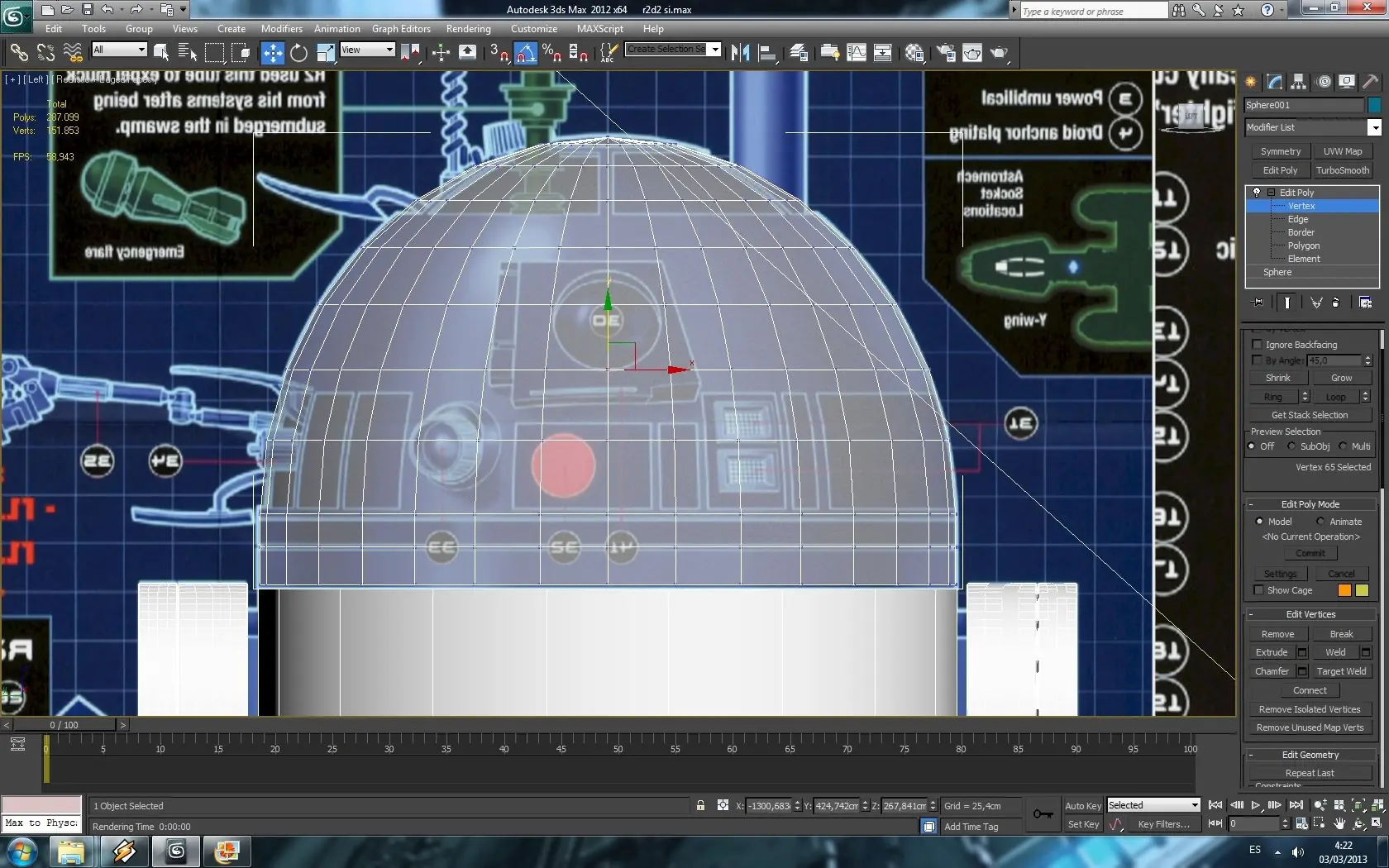The image size is (1389, 868).
Task: Open the Select by Name dialog
Action: (188, 53)
